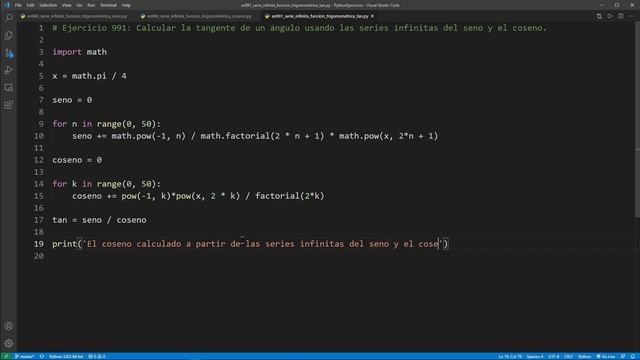
Task: Switch to the coseno.py editor tab
Action: [x=196, y=16]
